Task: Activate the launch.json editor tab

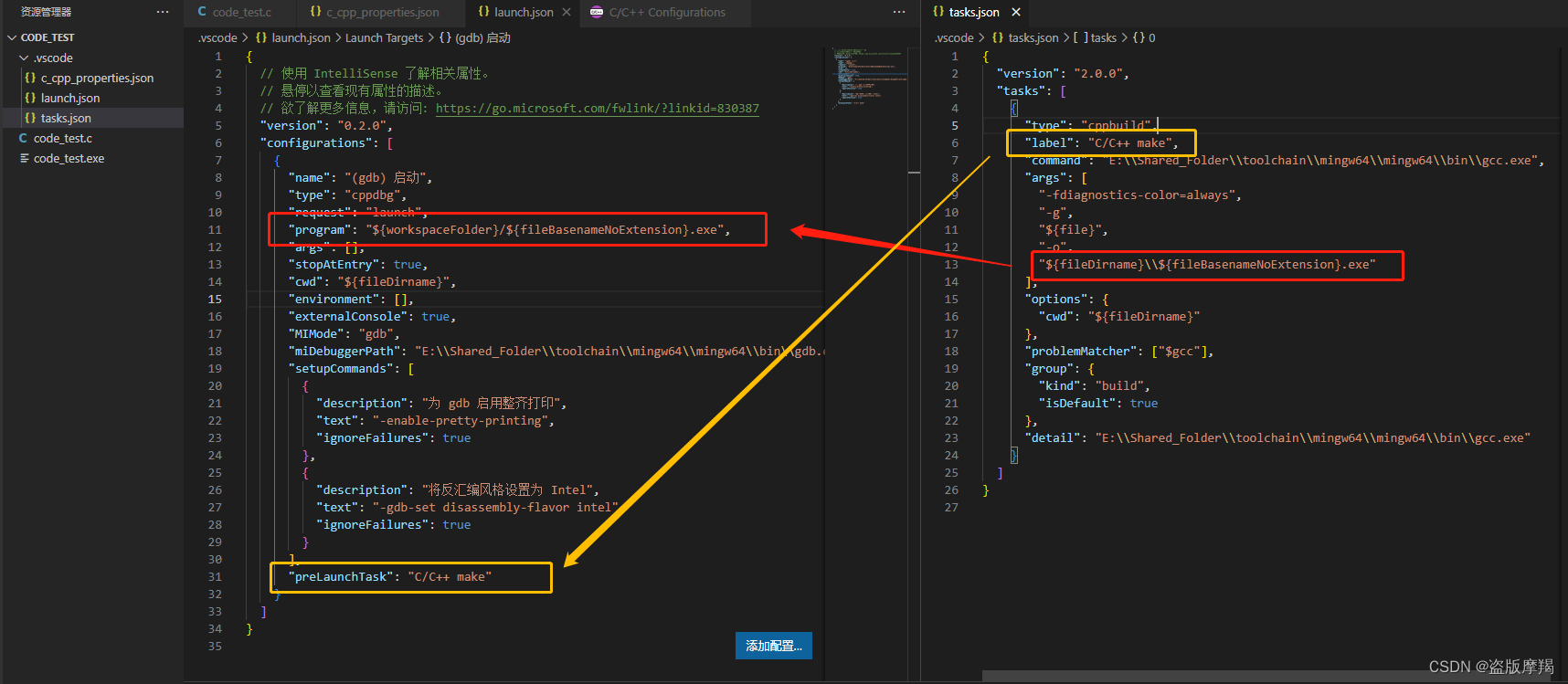Action: (524, 12)
